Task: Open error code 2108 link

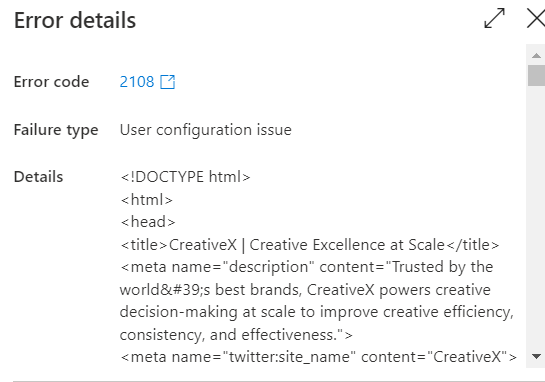Action: pos(137,82)
